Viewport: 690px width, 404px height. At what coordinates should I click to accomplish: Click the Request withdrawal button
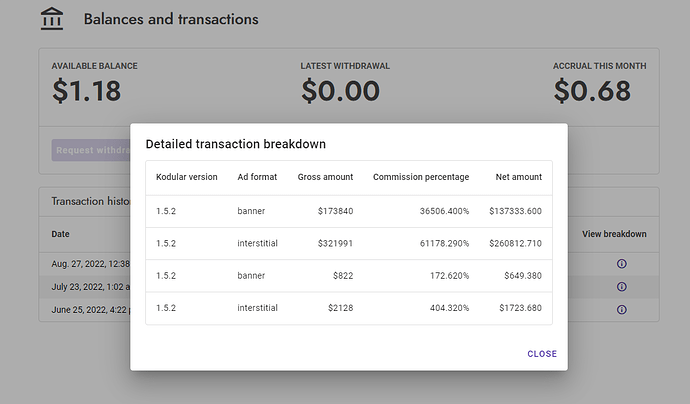[x=92, y=151]
